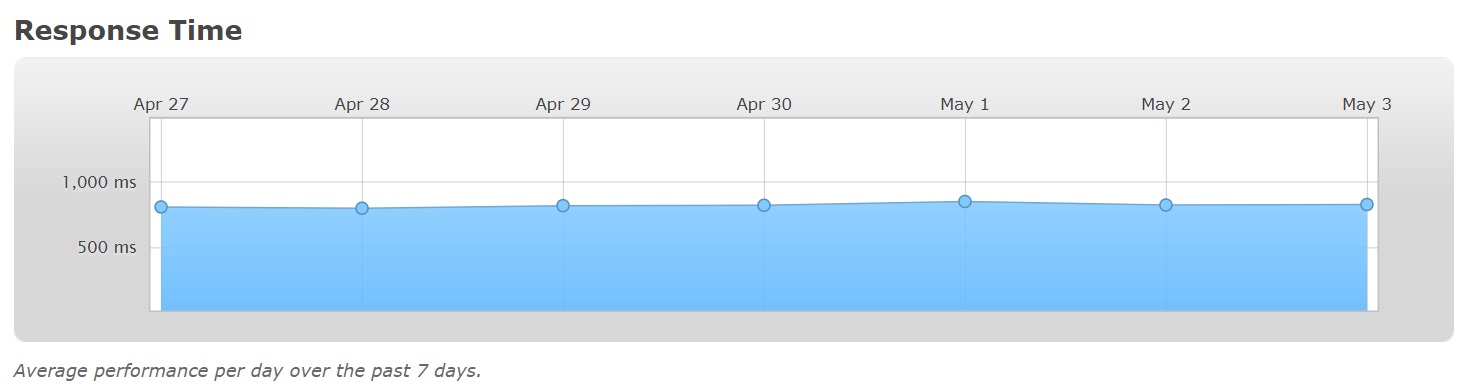Select the May 2 data point
Screen dimensions: 1471x388
(1166, 205)
